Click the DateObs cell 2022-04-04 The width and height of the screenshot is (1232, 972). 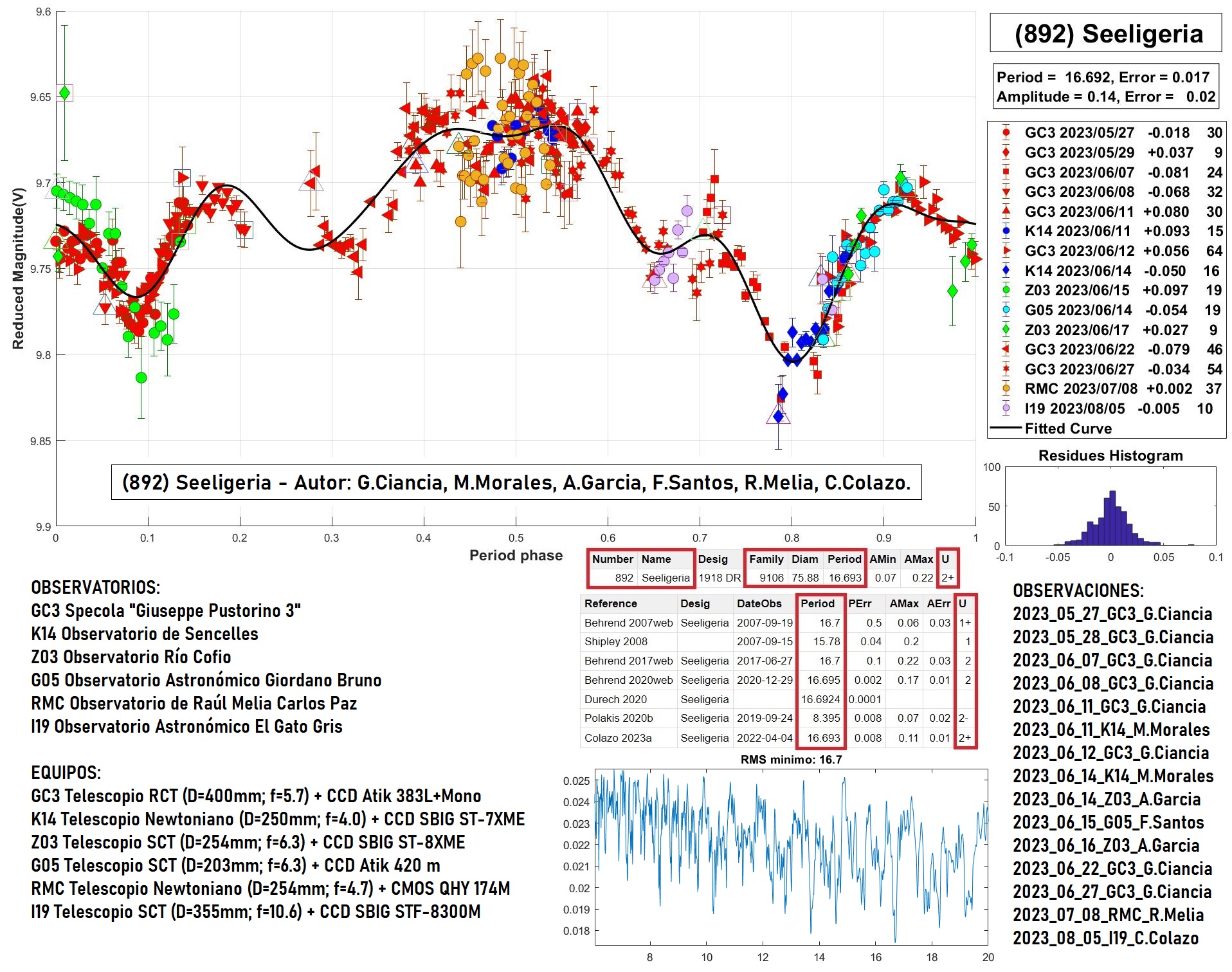(765, 738)
